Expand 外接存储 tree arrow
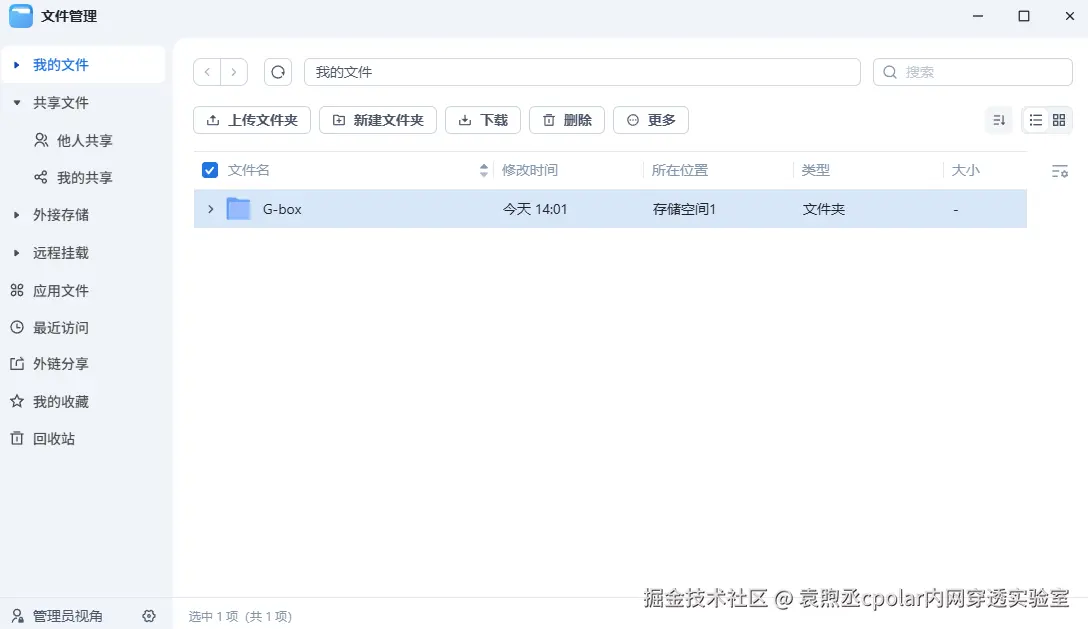 pos(17,215)
